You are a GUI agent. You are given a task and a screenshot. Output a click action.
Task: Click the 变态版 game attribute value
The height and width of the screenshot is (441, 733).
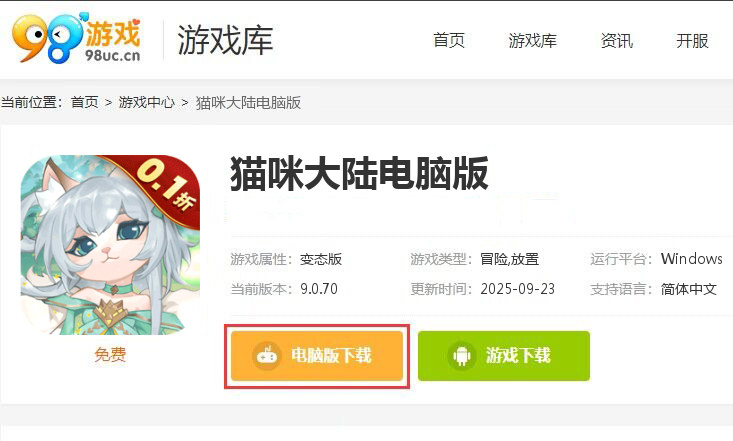321,259
